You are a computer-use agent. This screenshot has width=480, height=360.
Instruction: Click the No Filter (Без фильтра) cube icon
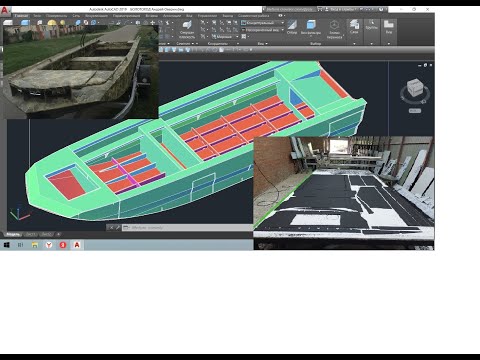[x=311, y=27]
